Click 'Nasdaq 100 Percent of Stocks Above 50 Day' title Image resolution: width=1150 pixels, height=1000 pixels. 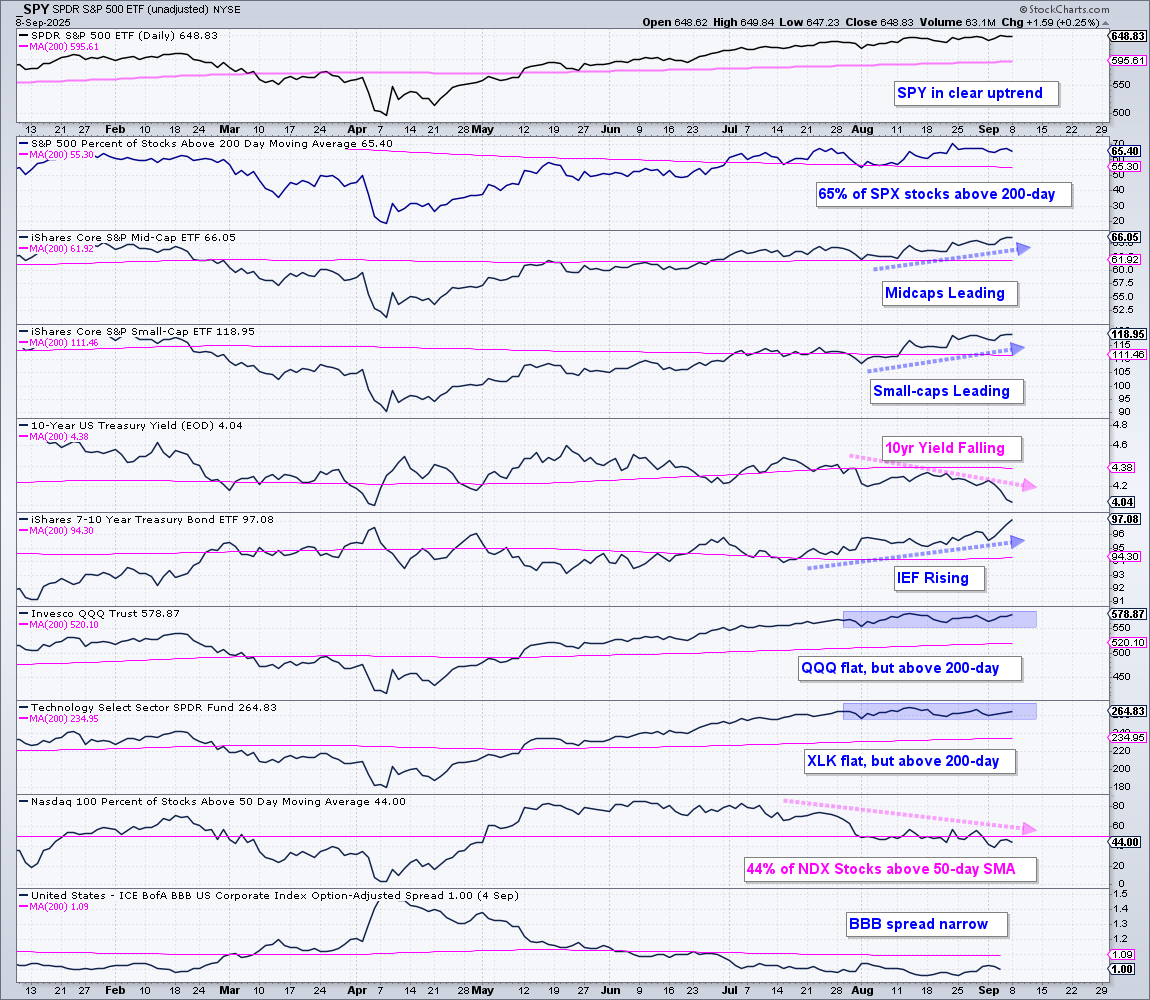tap(218, 801)
